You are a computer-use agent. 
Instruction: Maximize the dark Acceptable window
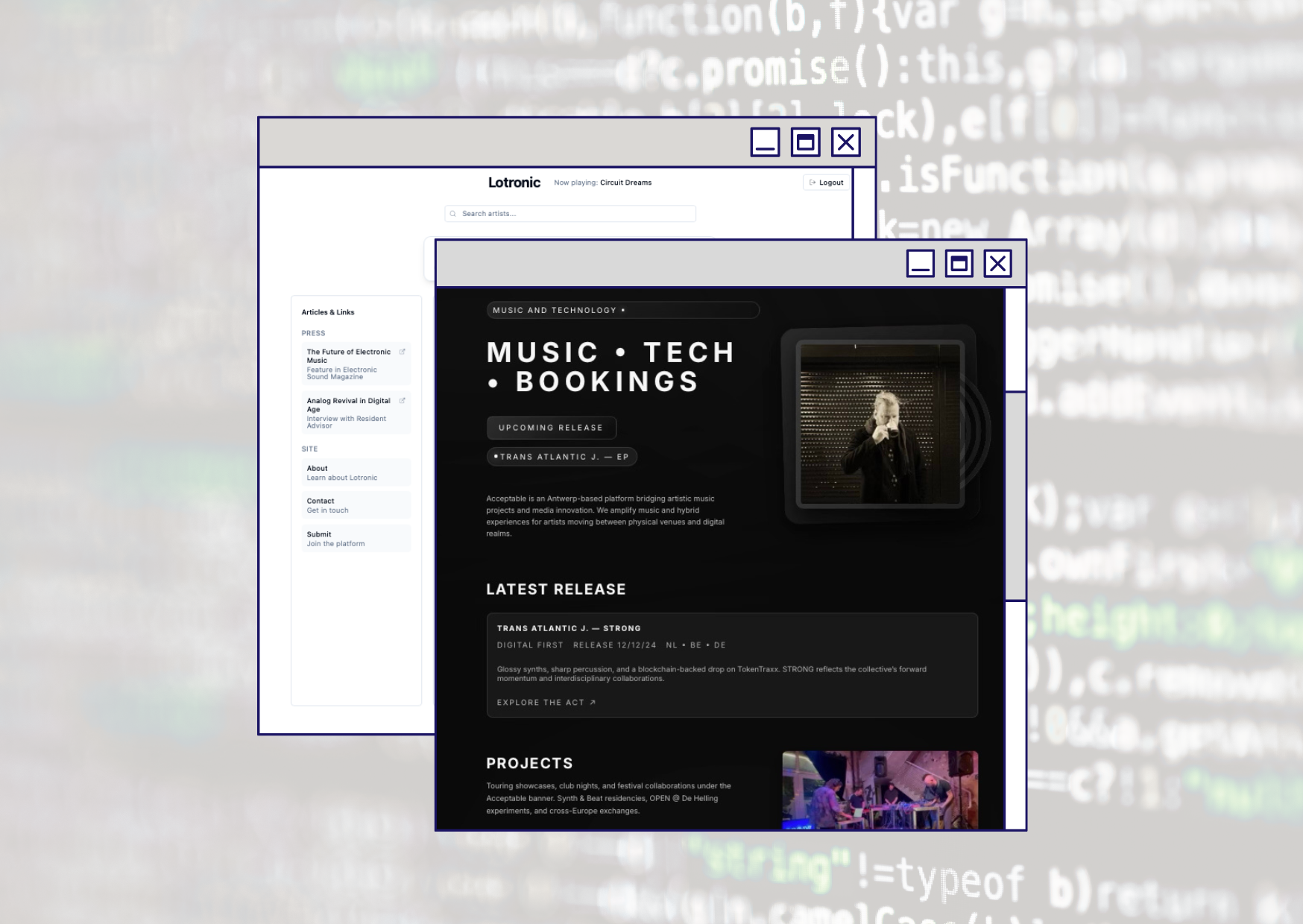[x=959, y=263]
